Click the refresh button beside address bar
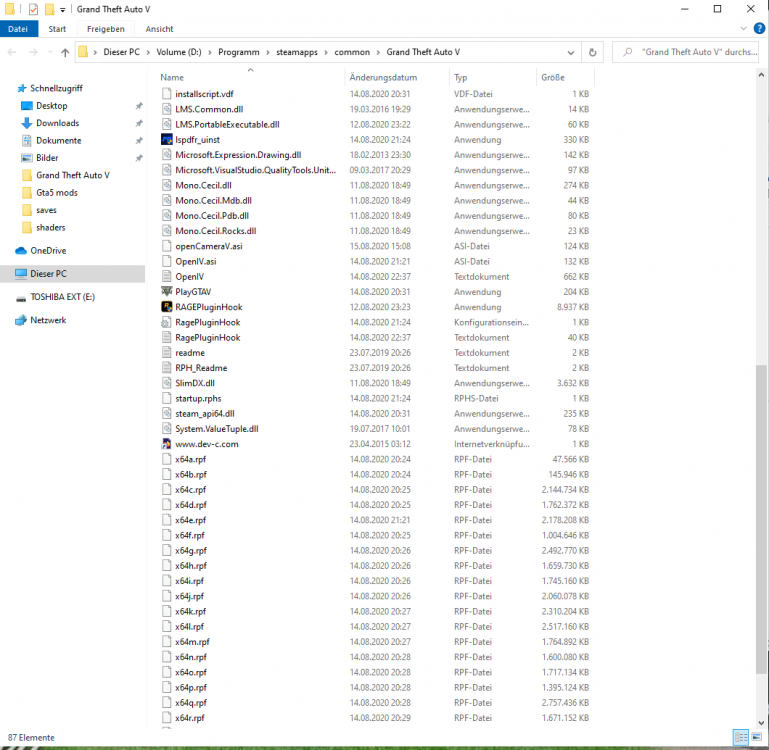This screenshot has width=769, height=750. [x=592, y=52]
